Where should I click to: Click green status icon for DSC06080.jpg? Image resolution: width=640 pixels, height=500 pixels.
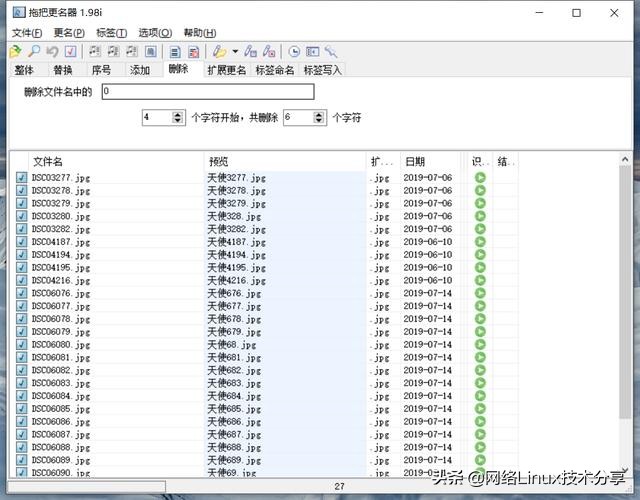[480, 344]
